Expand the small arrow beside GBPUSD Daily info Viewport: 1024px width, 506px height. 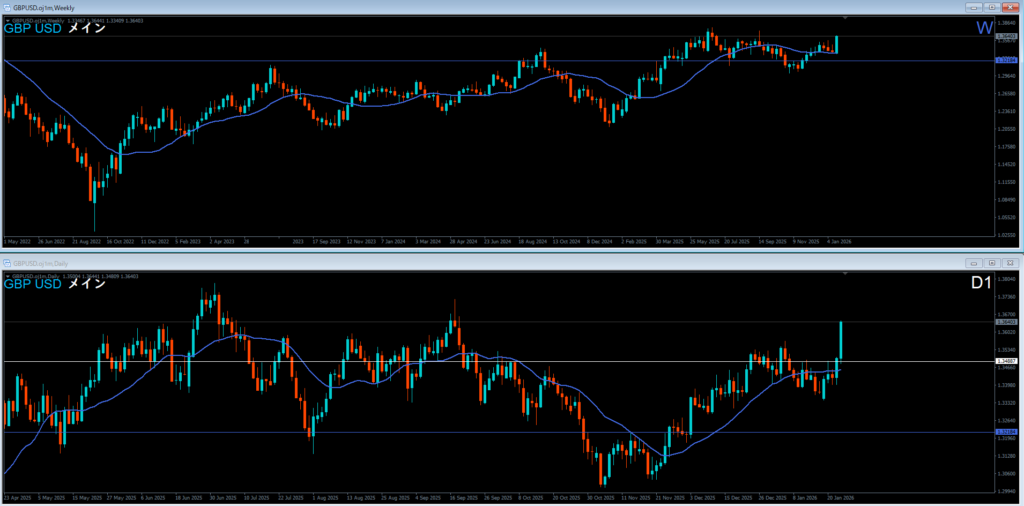8,275
